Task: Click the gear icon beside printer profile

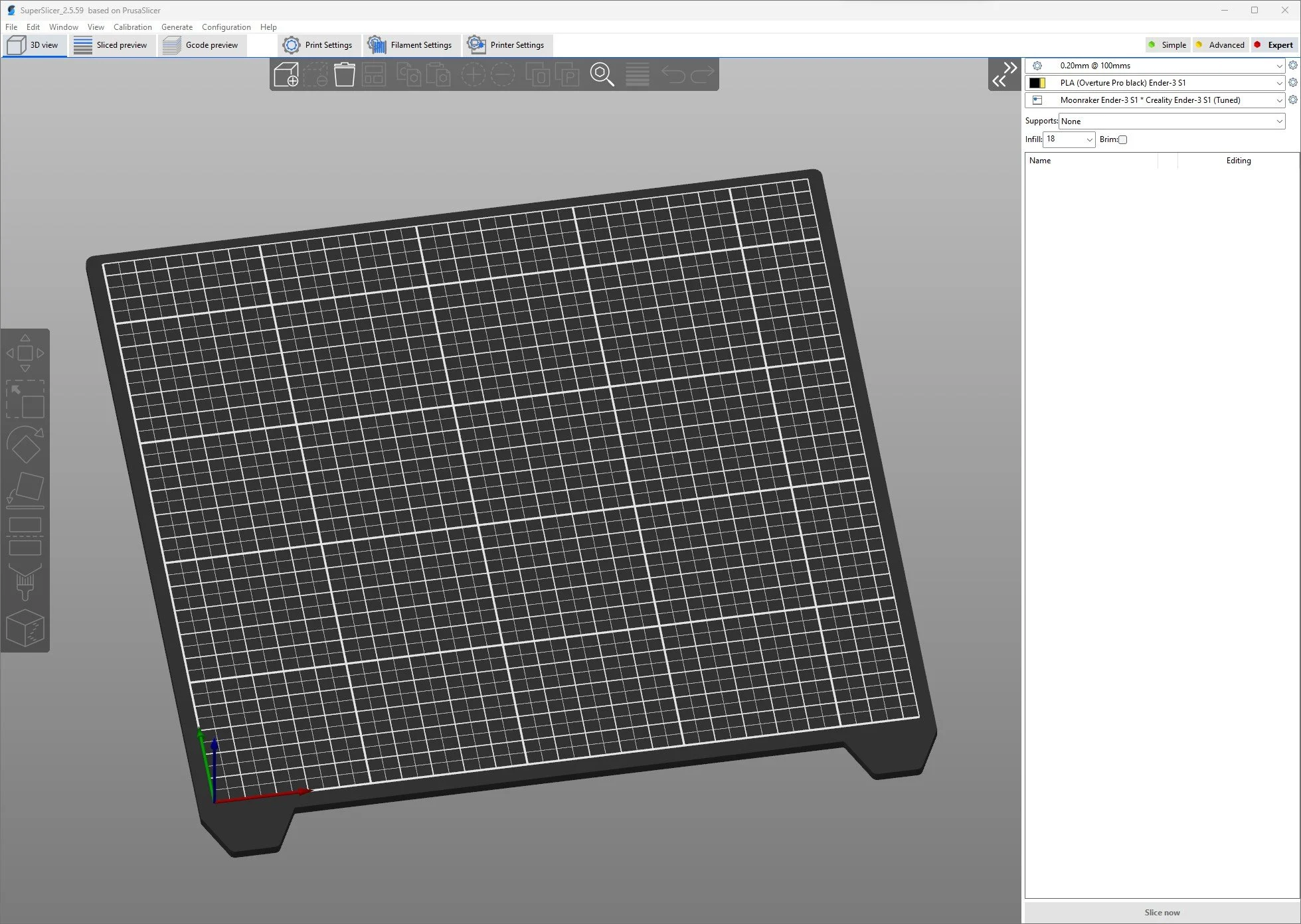Action: pos(1293,100)
